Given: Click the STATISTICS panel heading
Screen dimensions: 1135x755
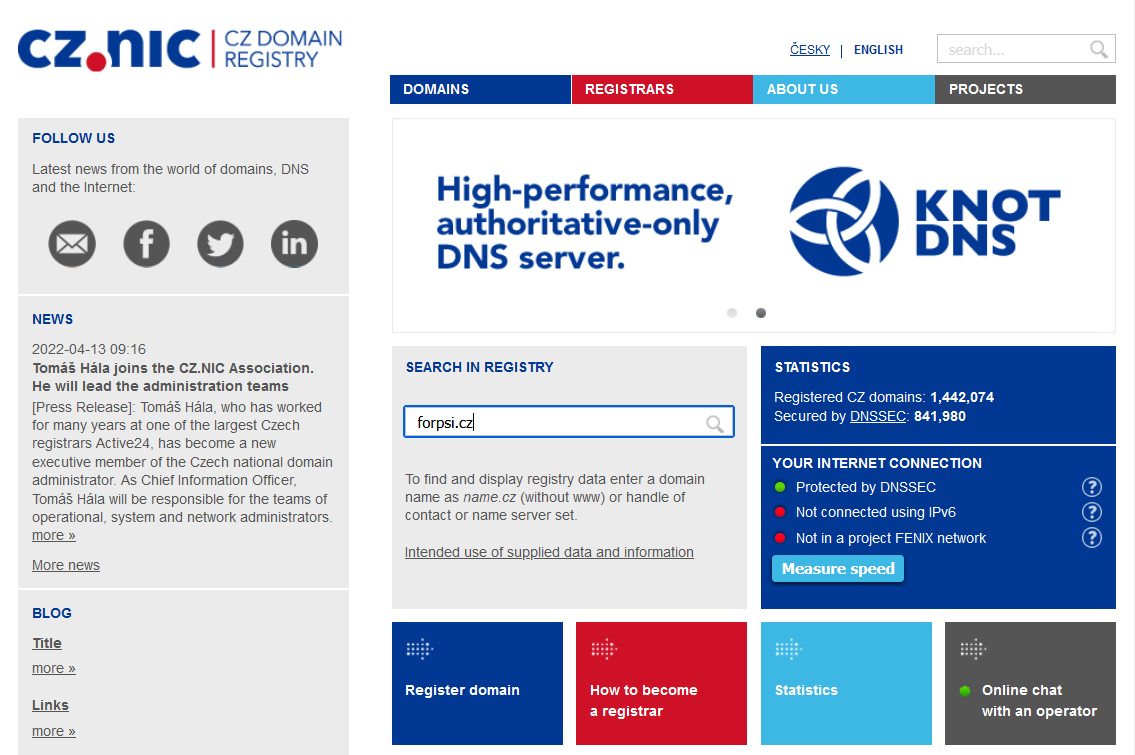Looking at the screenshot, I should coord(812,367).
